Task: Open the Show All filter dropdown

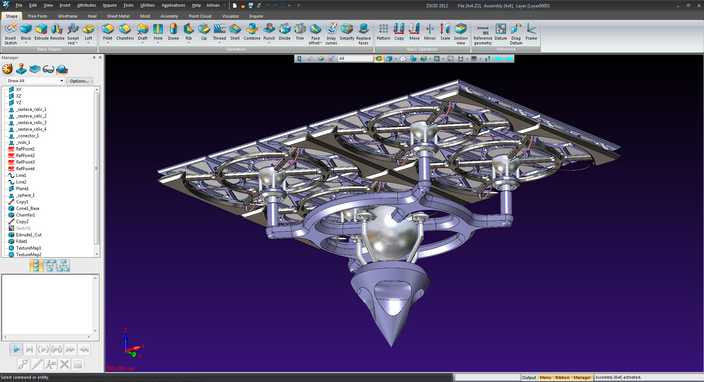Action: pyautogui.click(x=34, y=81)
